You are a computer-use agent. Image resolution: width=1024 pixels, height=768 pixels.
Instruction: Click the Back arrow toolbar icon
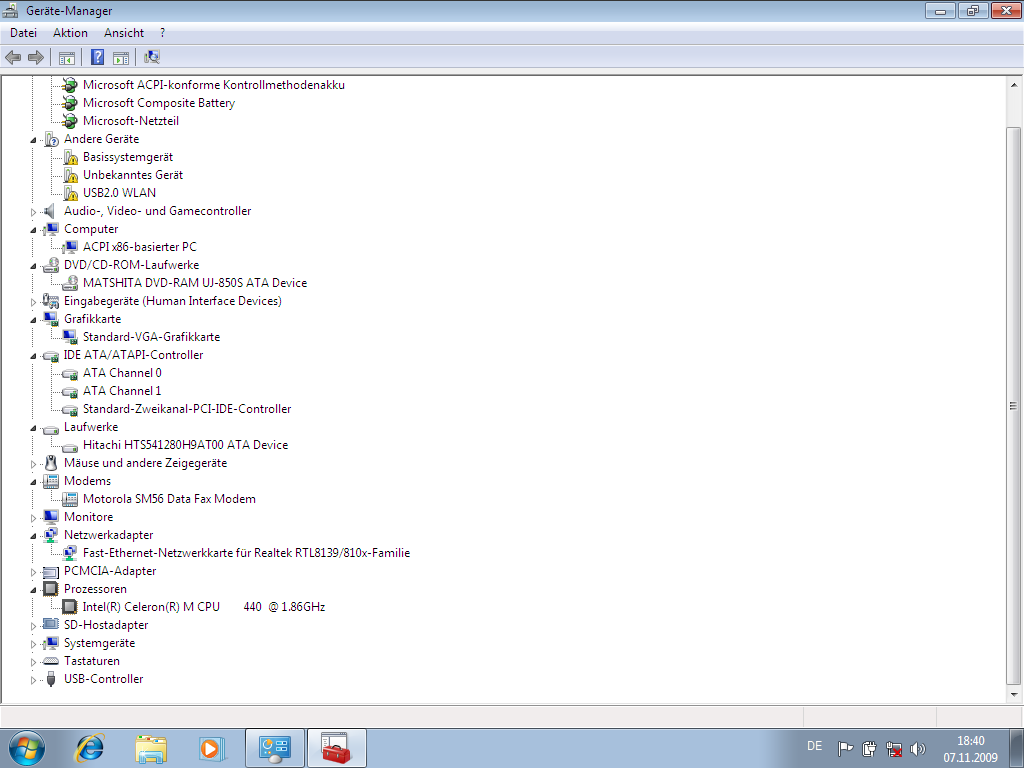13,57
